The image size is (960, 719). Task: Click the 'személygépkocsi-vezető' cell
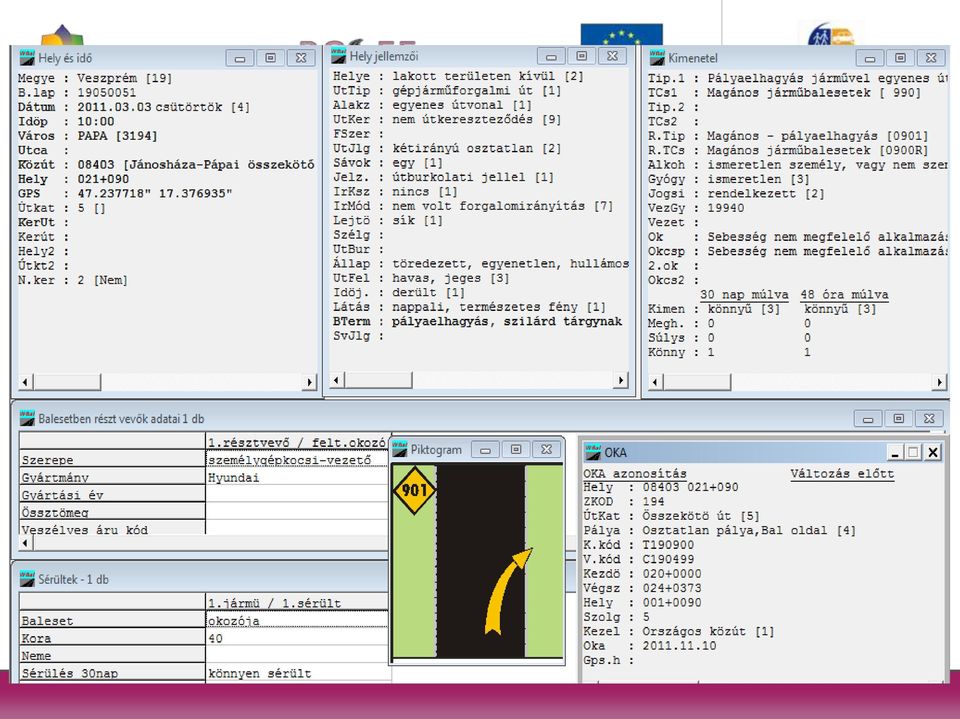[x=297, y=459]
